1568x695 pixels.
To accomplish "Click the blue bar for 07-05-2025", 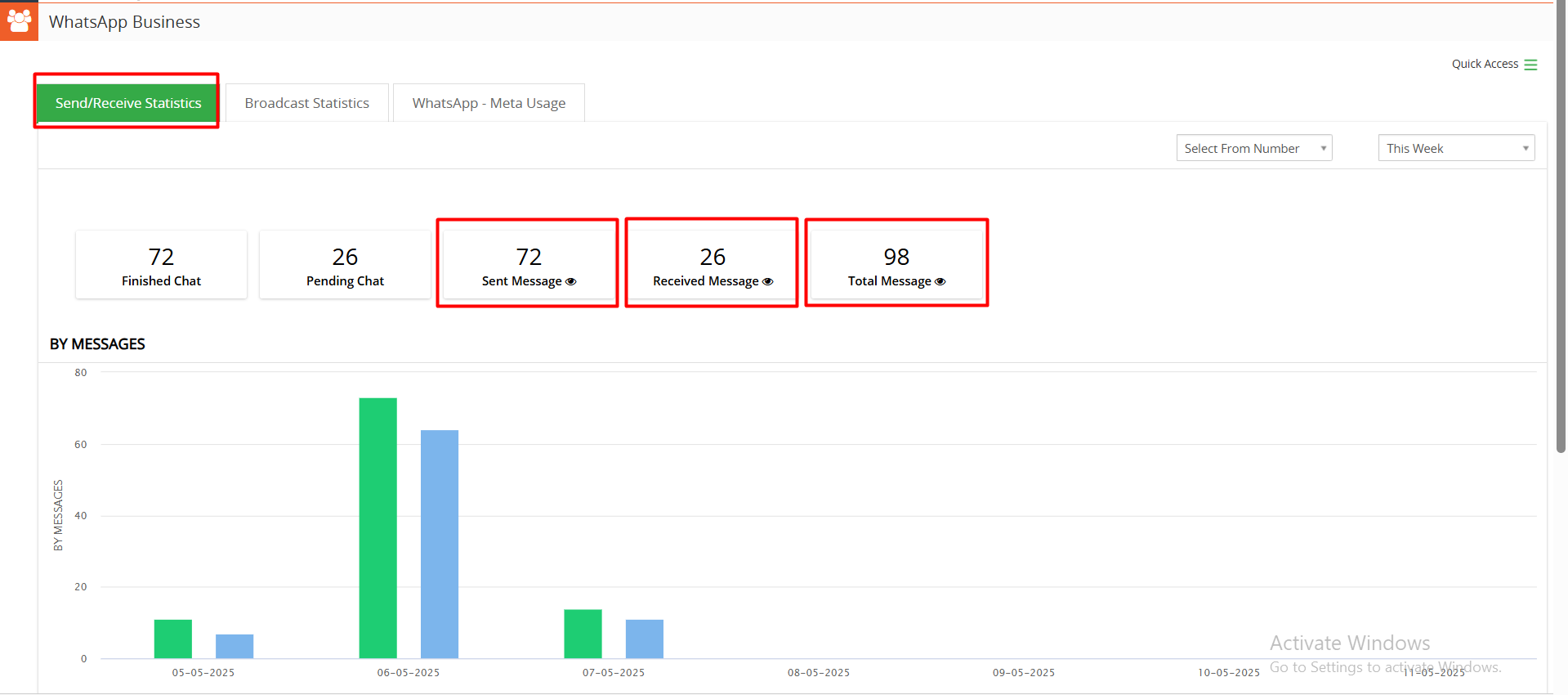I will click(645, 639).
